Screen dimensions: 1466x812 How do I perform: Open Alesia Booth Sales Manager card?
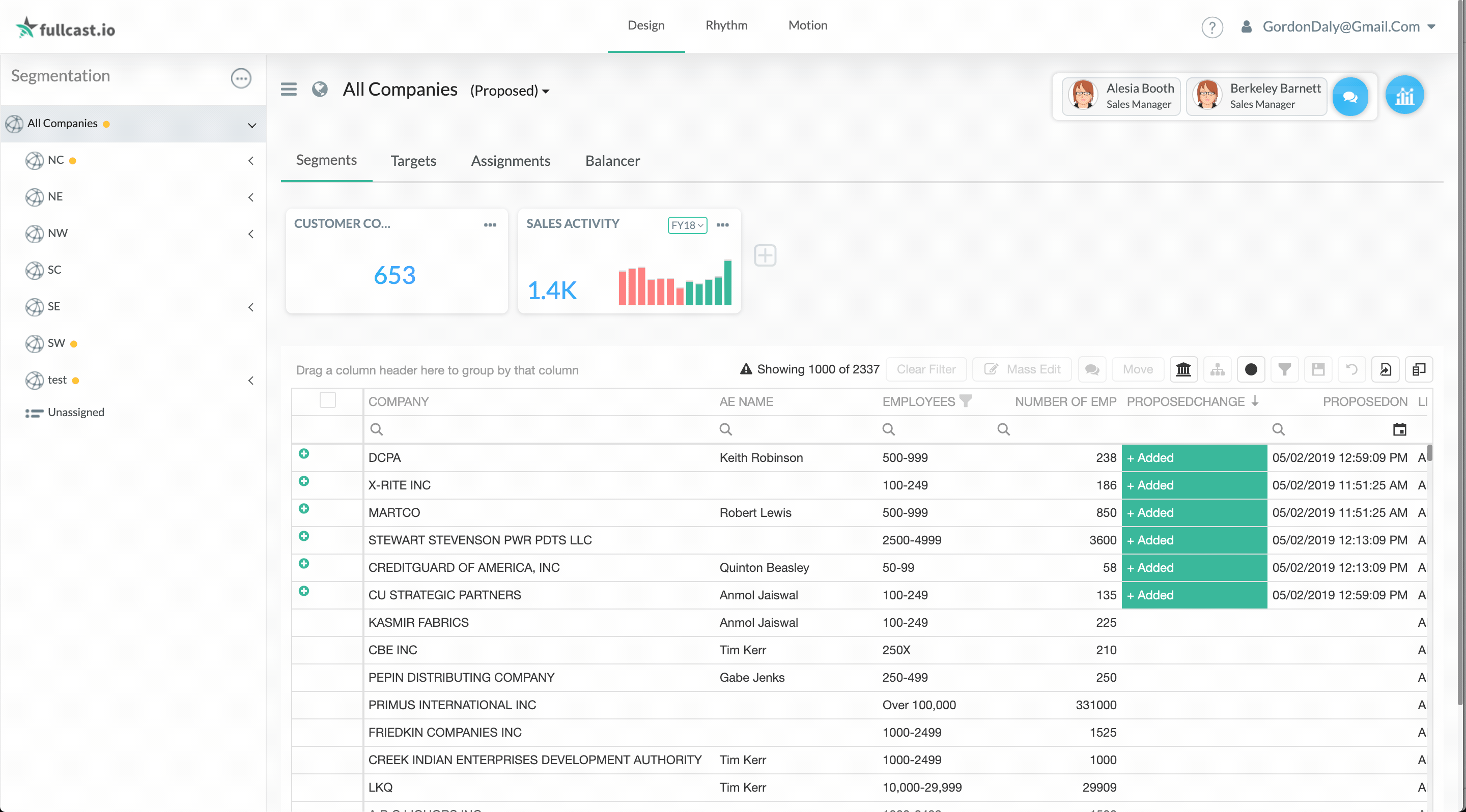tap(1120, 96)
